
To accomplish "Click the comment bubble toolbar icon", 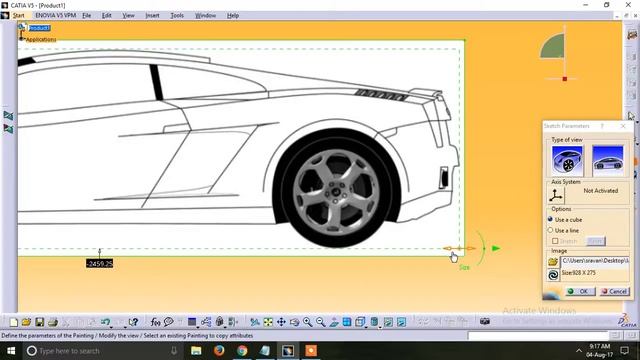I will point(169,322).
